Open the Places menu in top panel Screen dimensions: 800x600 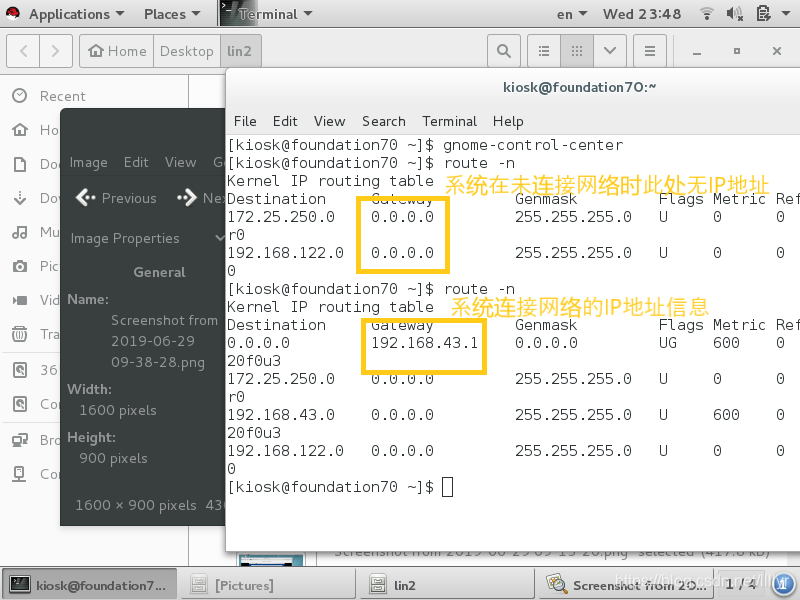click(171, 14)
